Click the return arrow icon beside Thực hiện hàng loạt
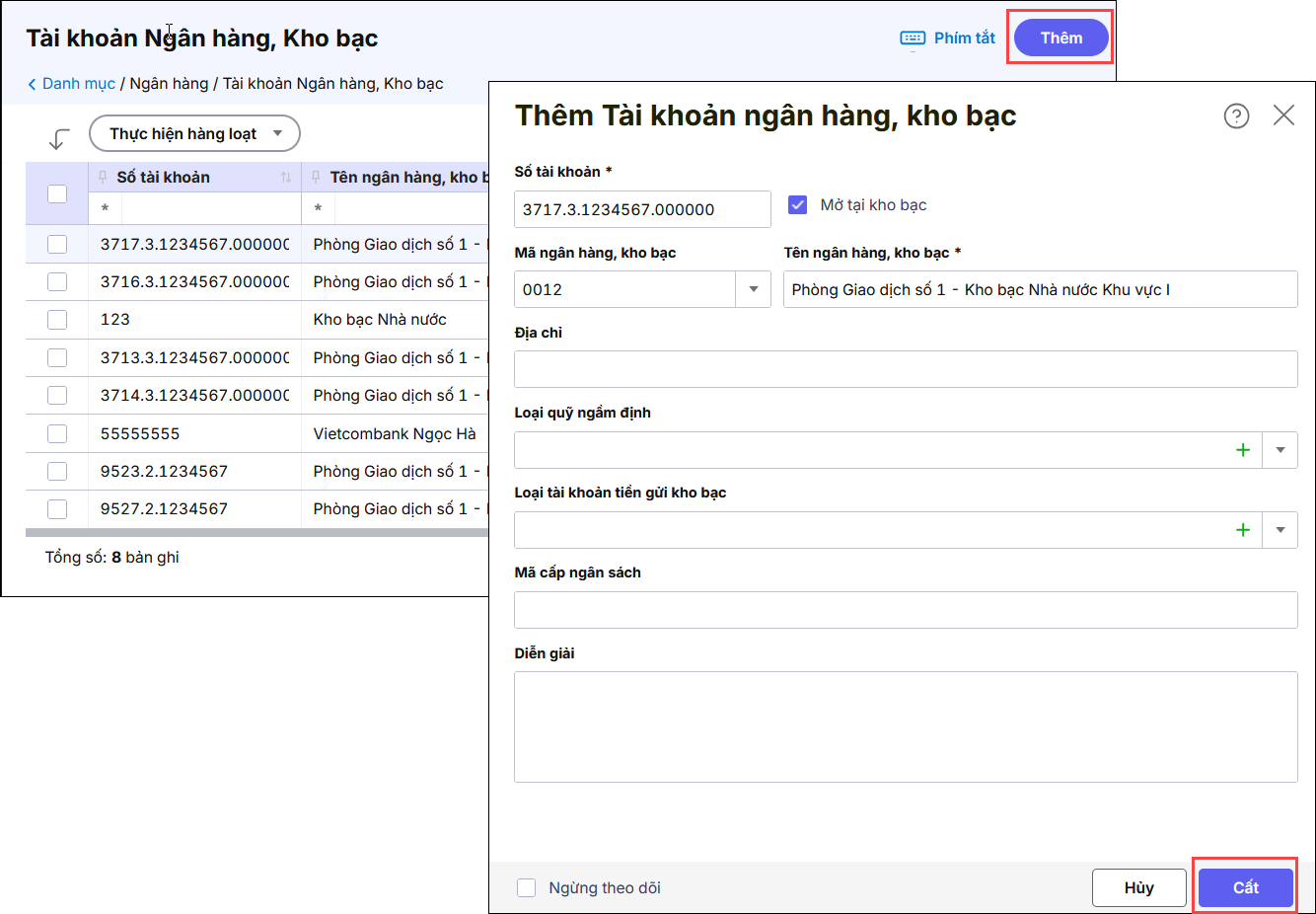The height and width of the screenshot is (914, 1316). pyautogui.click(x=59, y=138)
